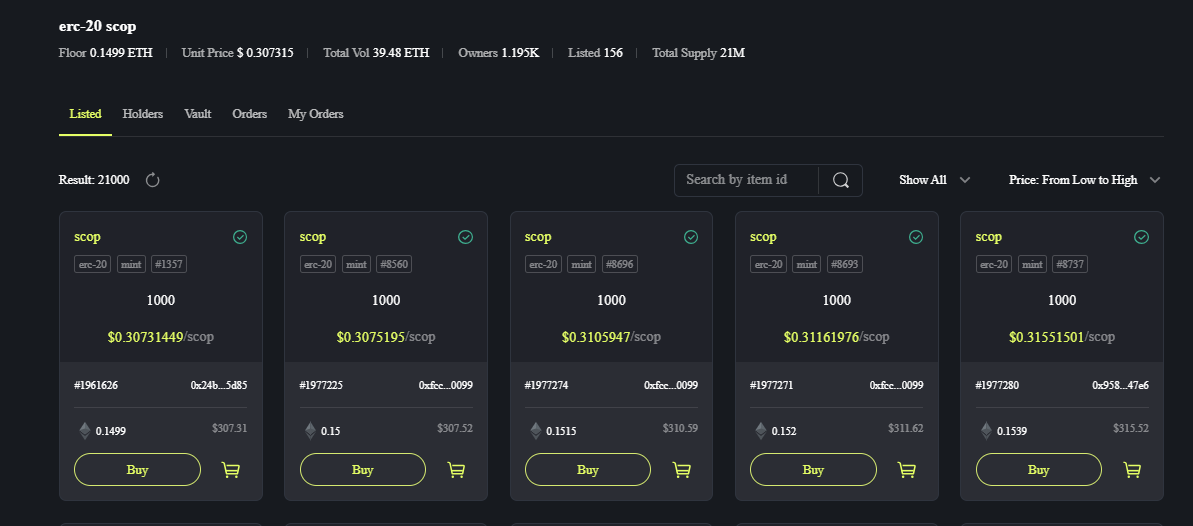The width and height of the screenshot is (1193, 526).
Task: Buy the scop listing priced 0.1539 ETH
Action: click(x=1039, y=470)
